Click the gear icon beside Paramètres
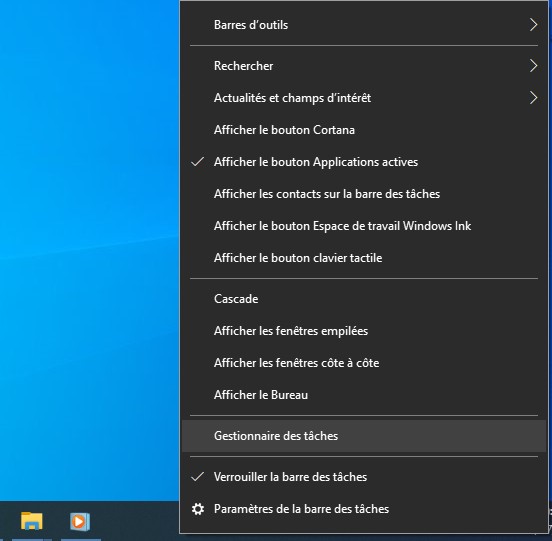The height and width of the screenshot is (541, 552). (x=198, y=509)
